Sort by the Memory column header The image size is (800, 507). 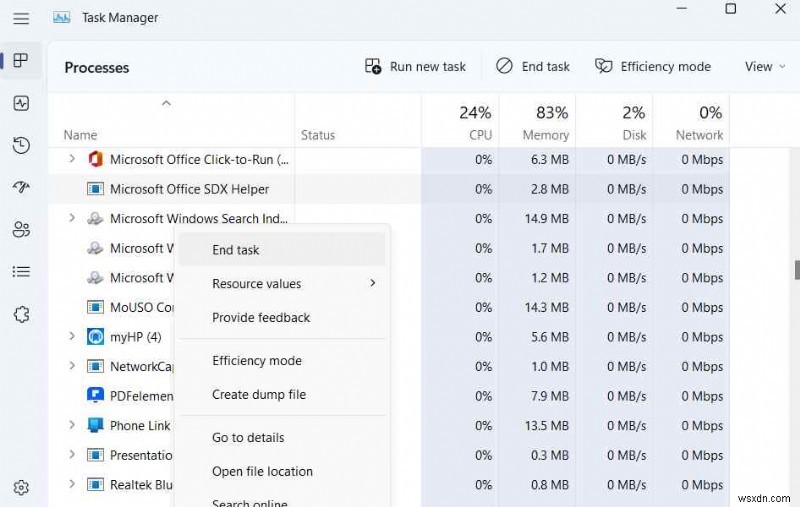(x=537, y=121)
